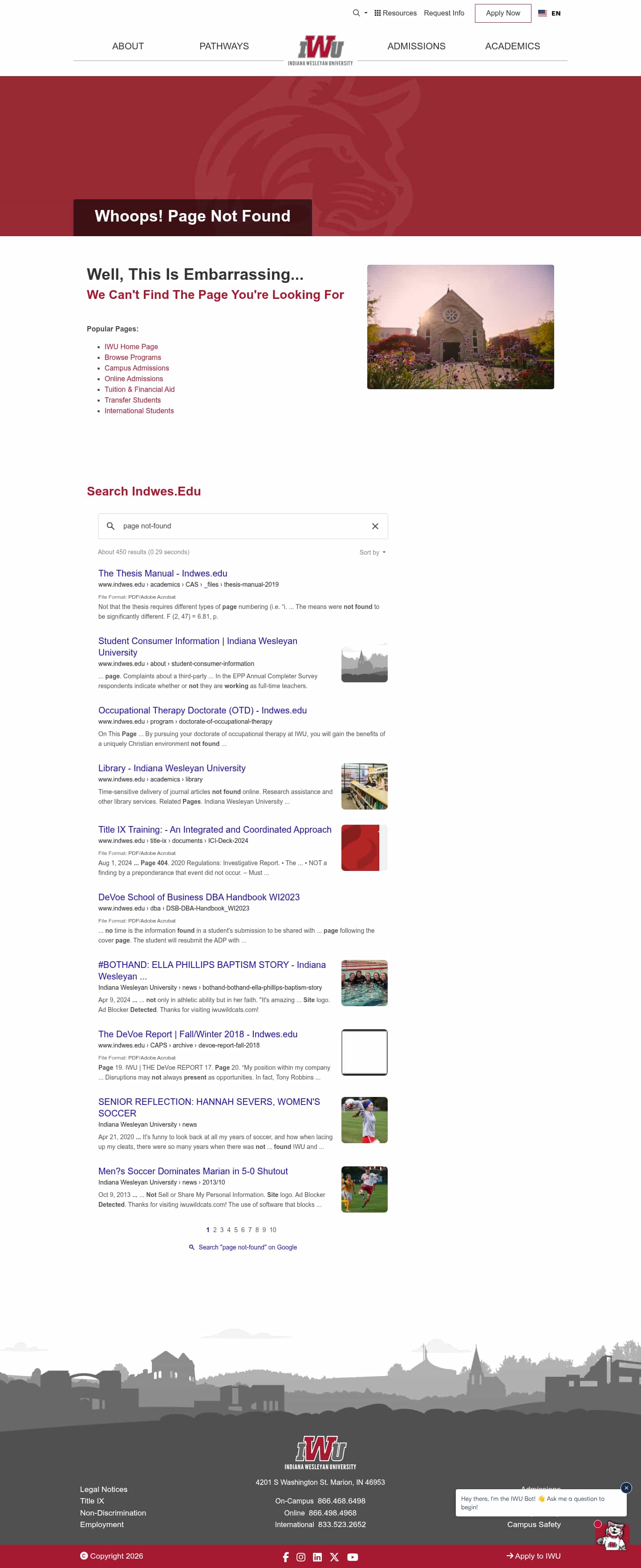641x1568 pixels.
Task: Focus the page not-found search field
Action: [x=243, y=526]
